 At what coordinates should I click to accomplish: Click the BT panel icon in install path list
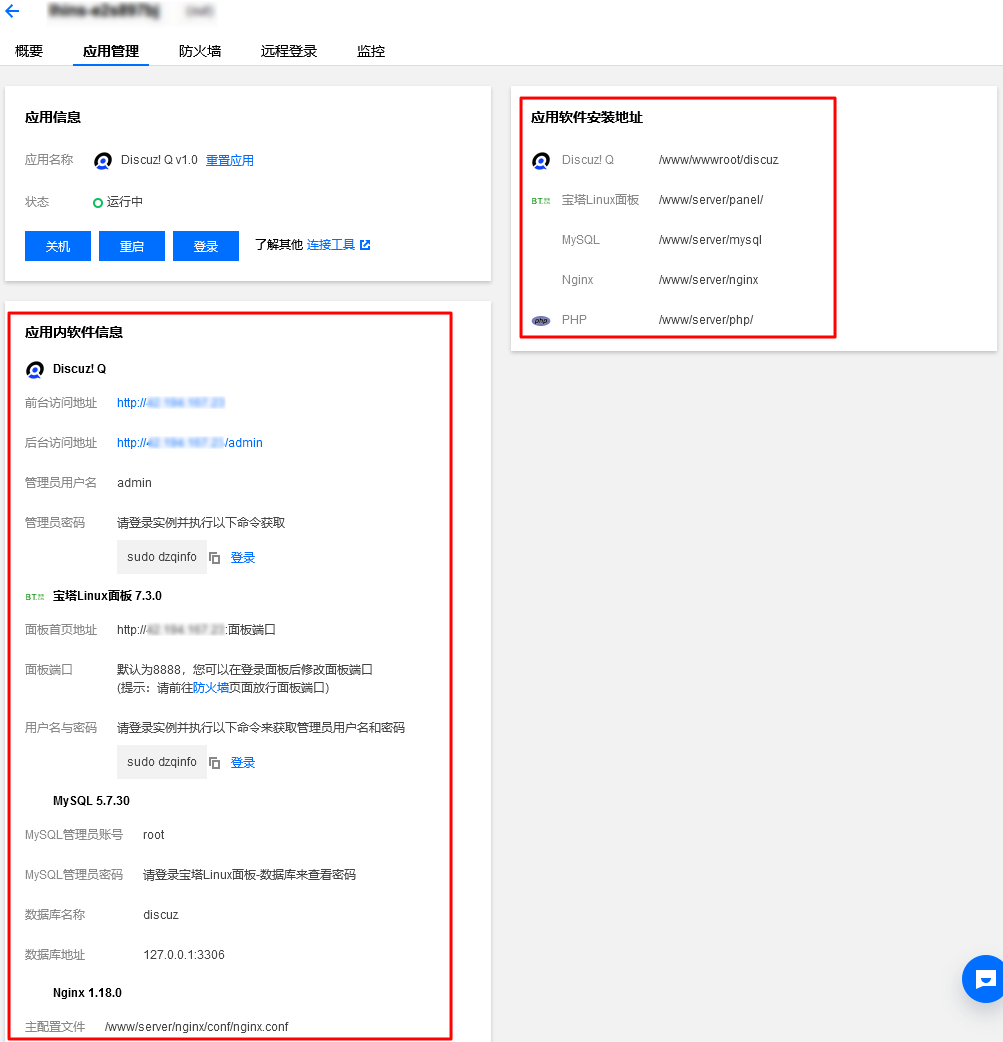click(x=541, y=201)
